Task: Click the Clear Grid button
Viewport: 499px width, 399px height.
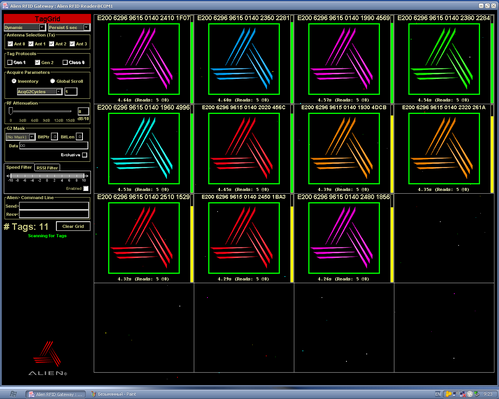Action: (73, 226)
